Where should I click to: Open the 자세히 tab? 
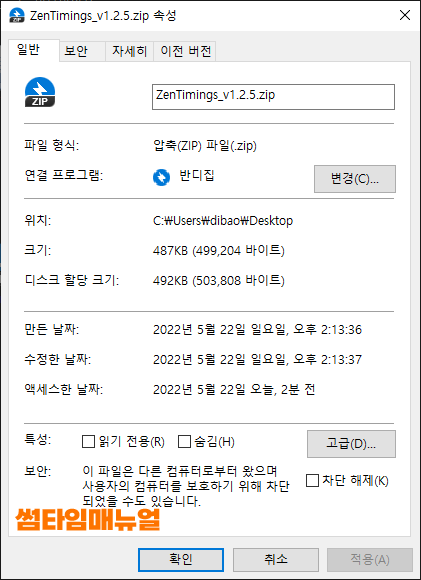click(x=129, y=51)
